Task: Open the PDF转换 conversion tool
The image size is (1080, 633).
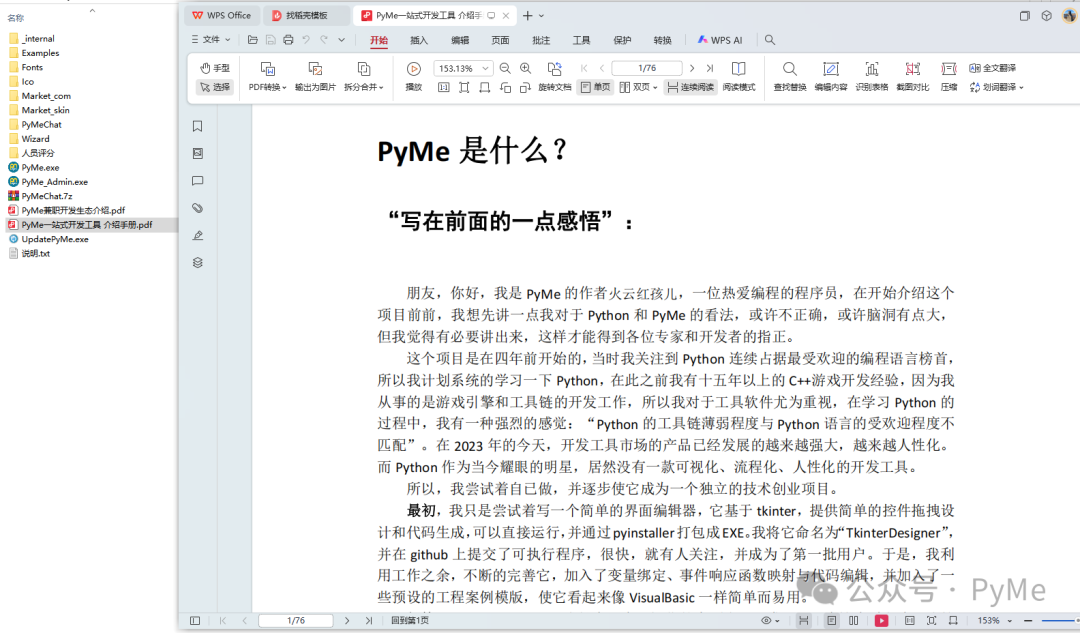Action: tap(265, 76)
